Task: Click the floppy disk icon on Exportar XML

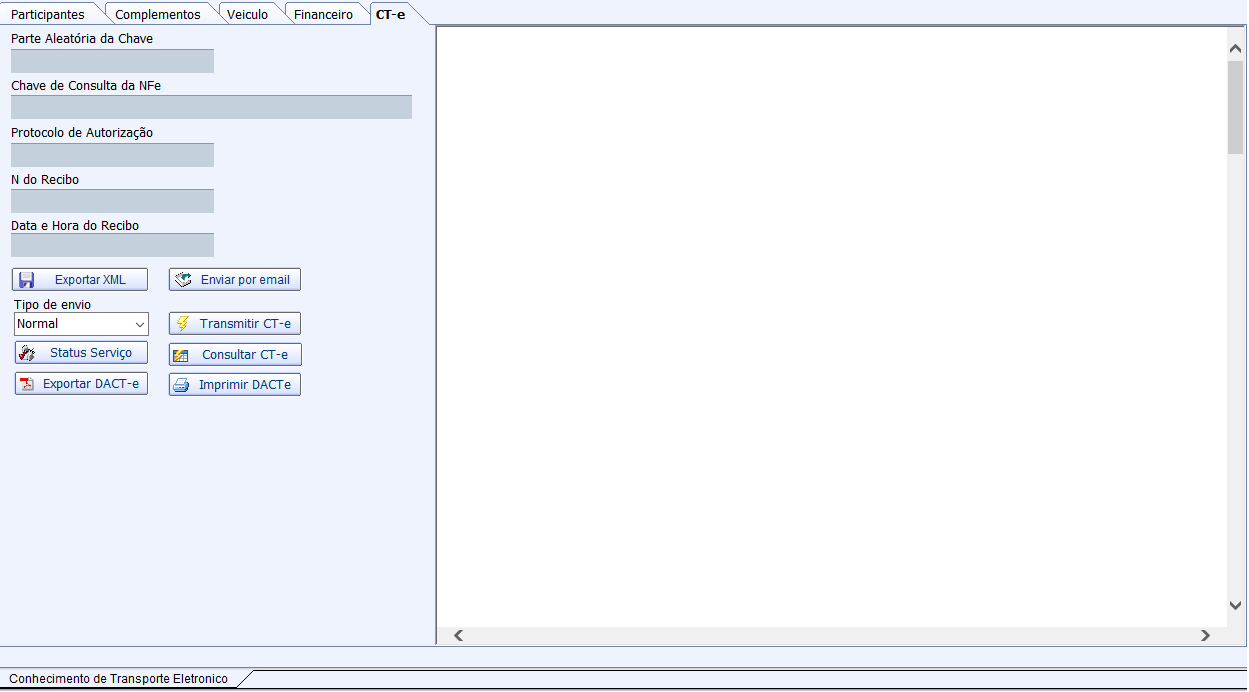Action: [27, 280]
